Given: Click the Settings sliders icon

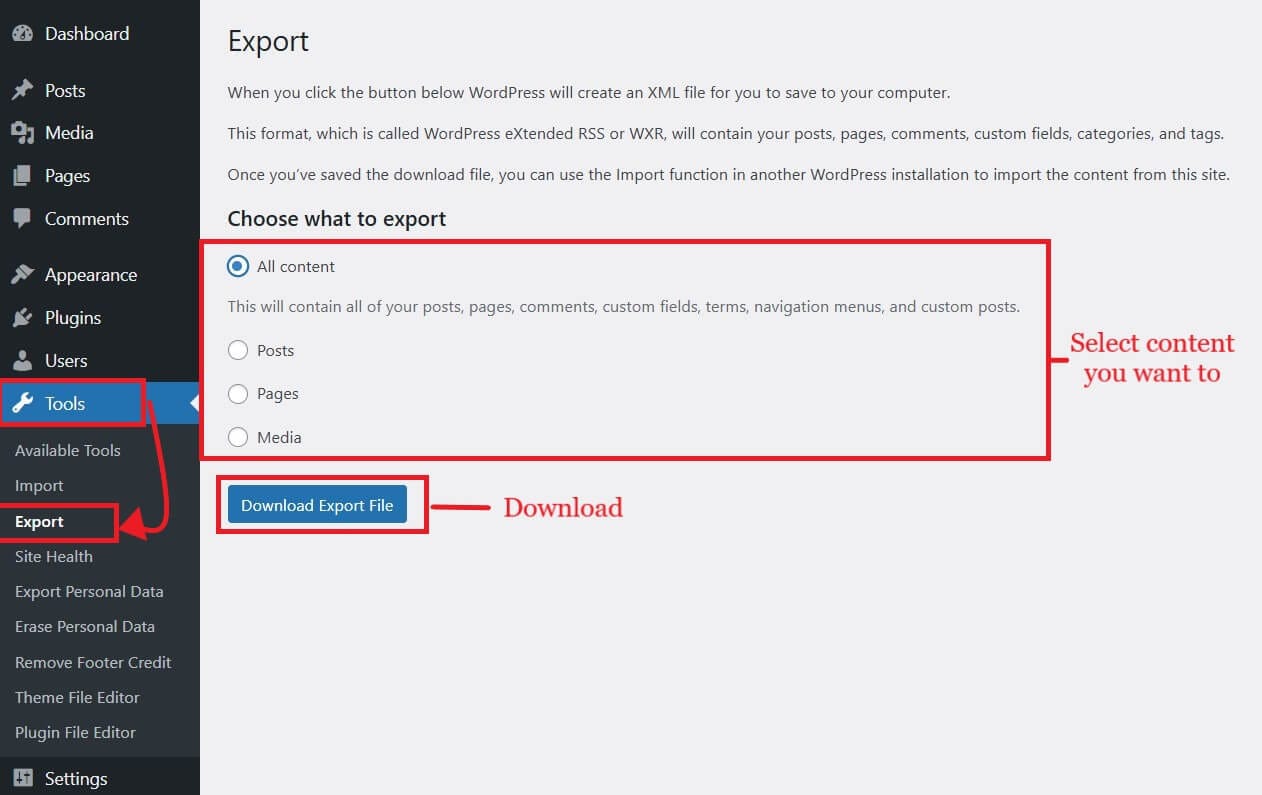Looking at the screenshot, I should click(x=22, y=778).
